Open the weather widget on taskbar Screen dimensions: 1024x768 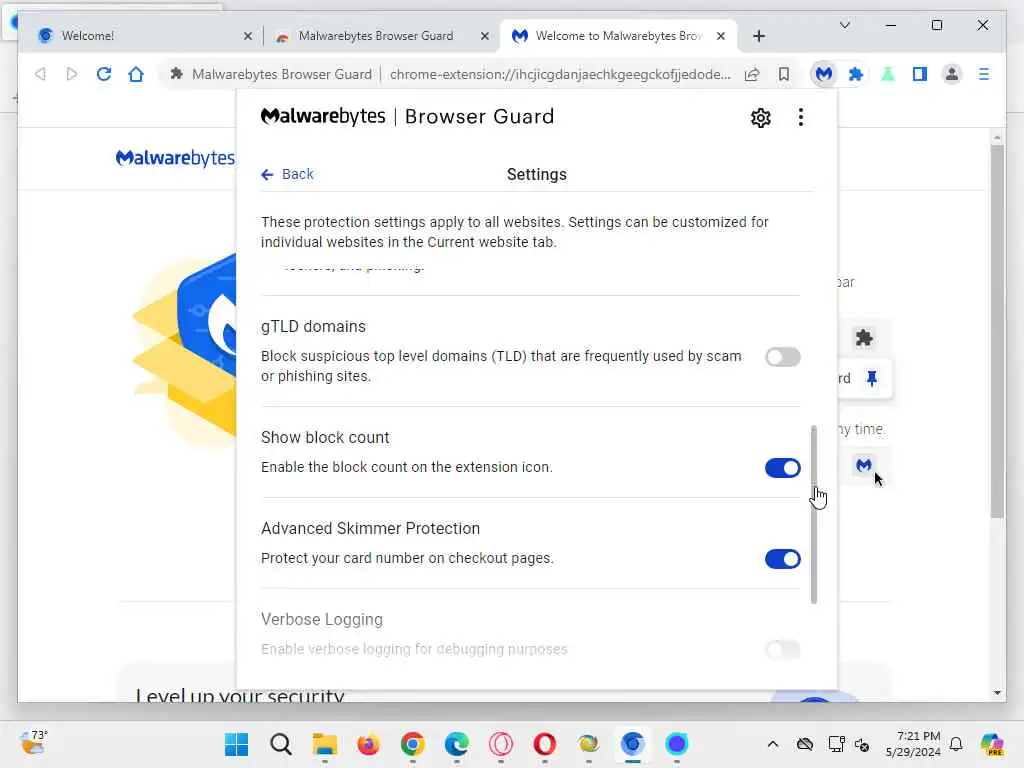pyautogui.click(x=34, y=743)
